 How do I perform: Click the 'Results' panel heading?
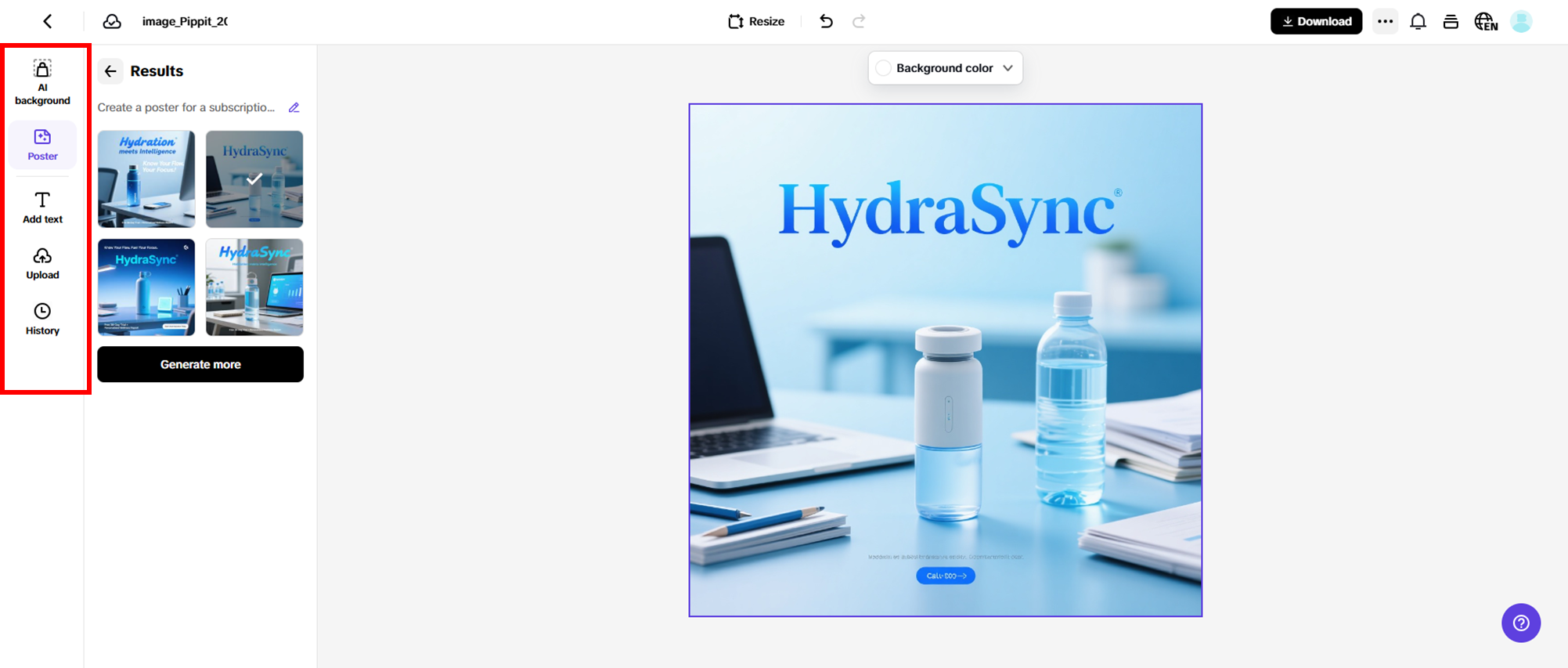point(157,71)
